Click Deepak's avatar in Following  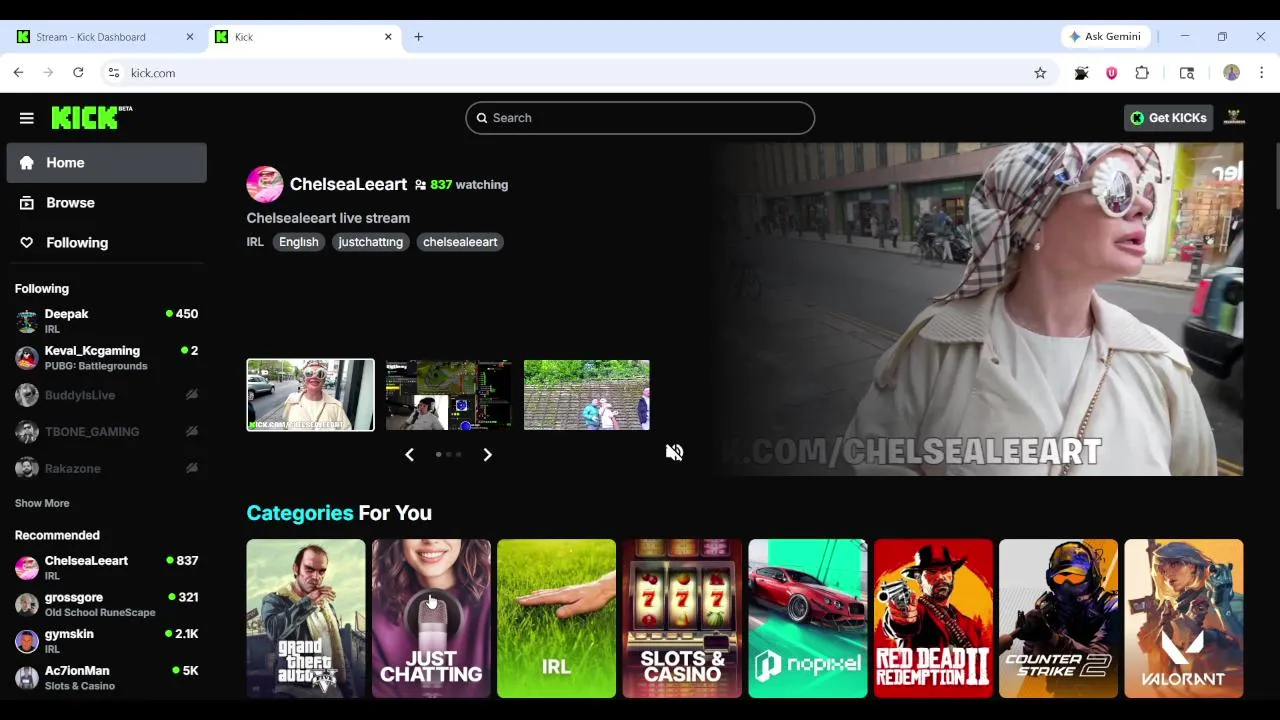27,321
